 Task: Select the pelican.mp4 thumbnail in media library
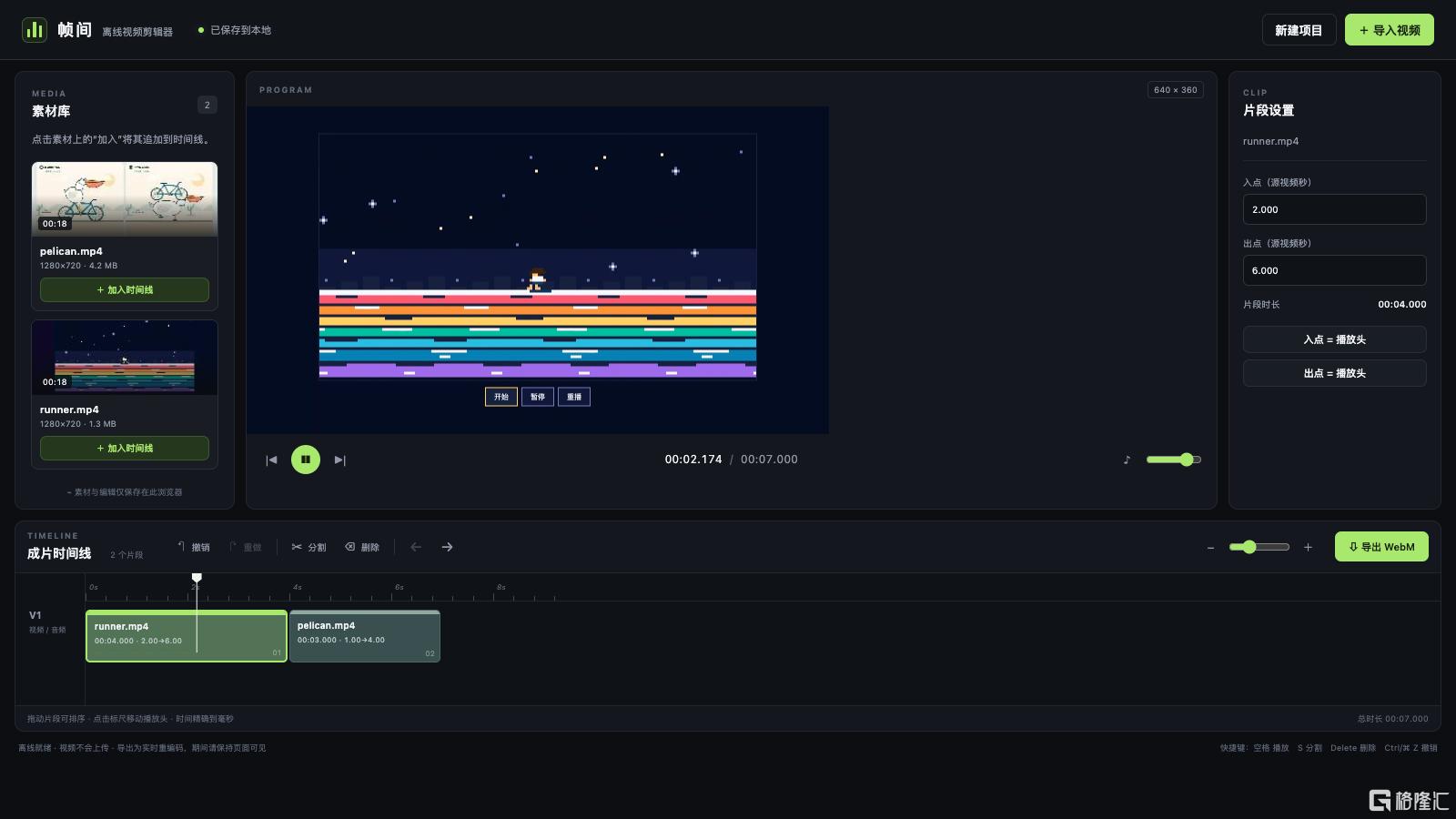point(125,199)
